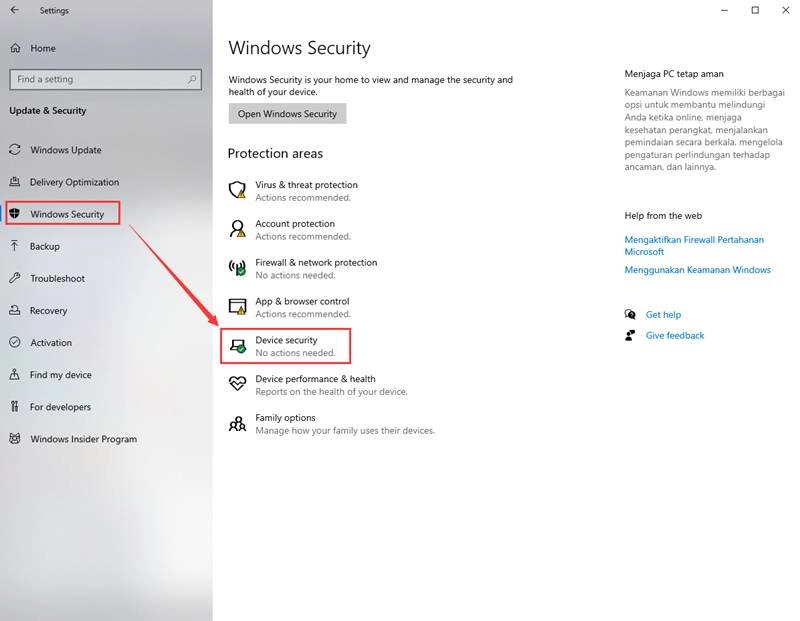This screenshot has width=800, height=621.
Task: Click the Find a setting search field
Action: tap(106, 80)
